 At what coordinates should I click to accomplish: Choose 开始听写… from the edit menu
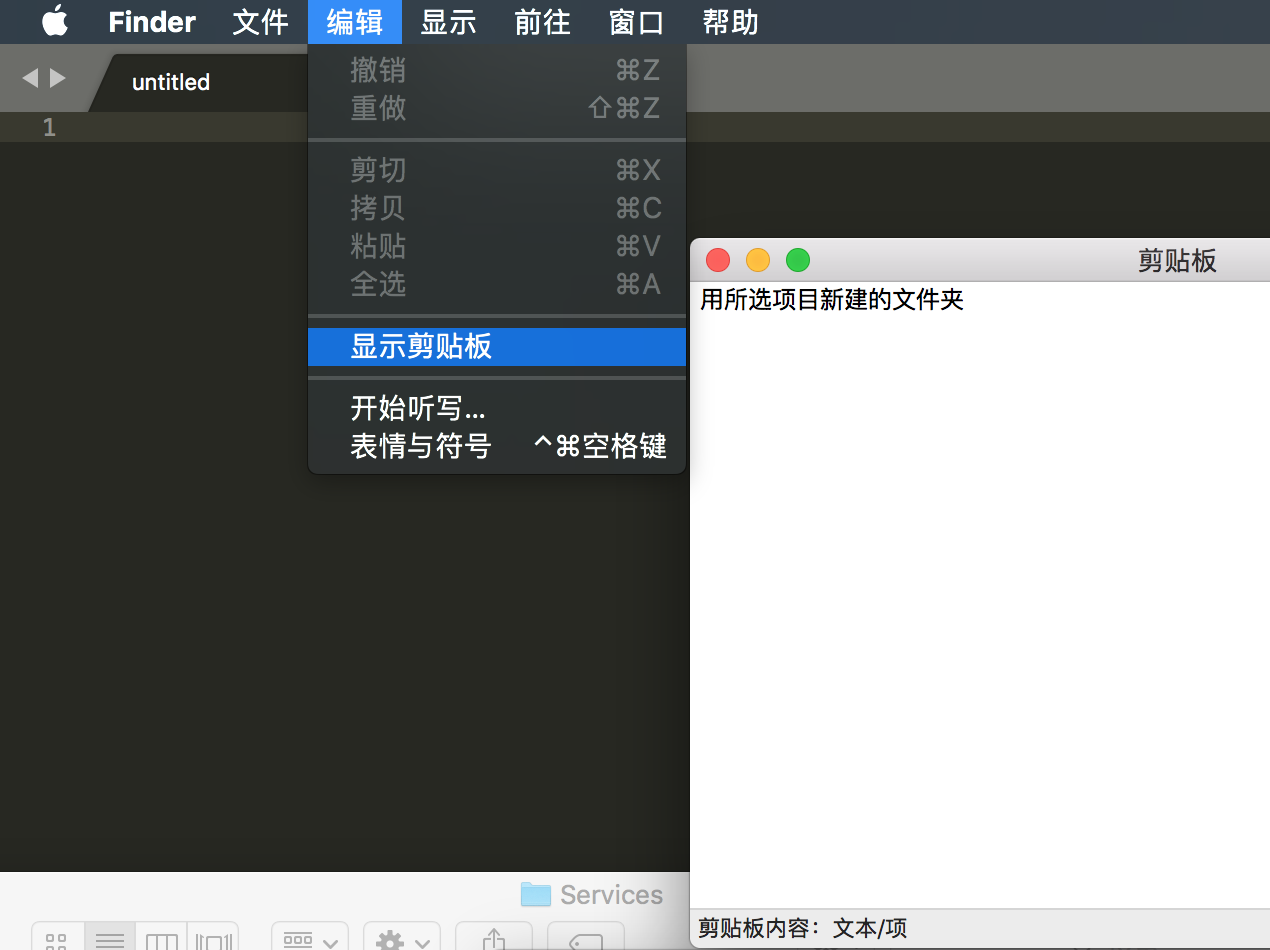click(497, 408)
